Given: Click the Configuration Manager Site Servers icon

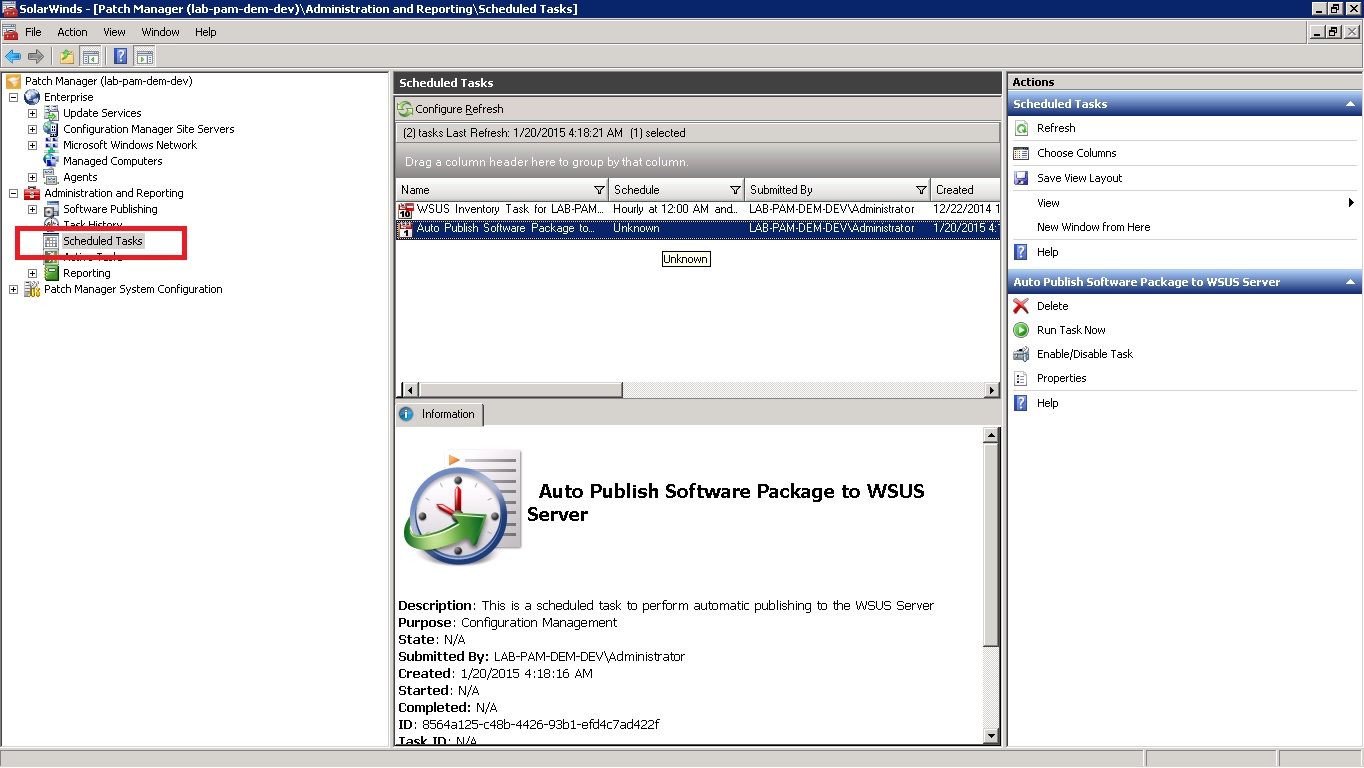Looking at the screenshot, I should click(x=51, y=129).
